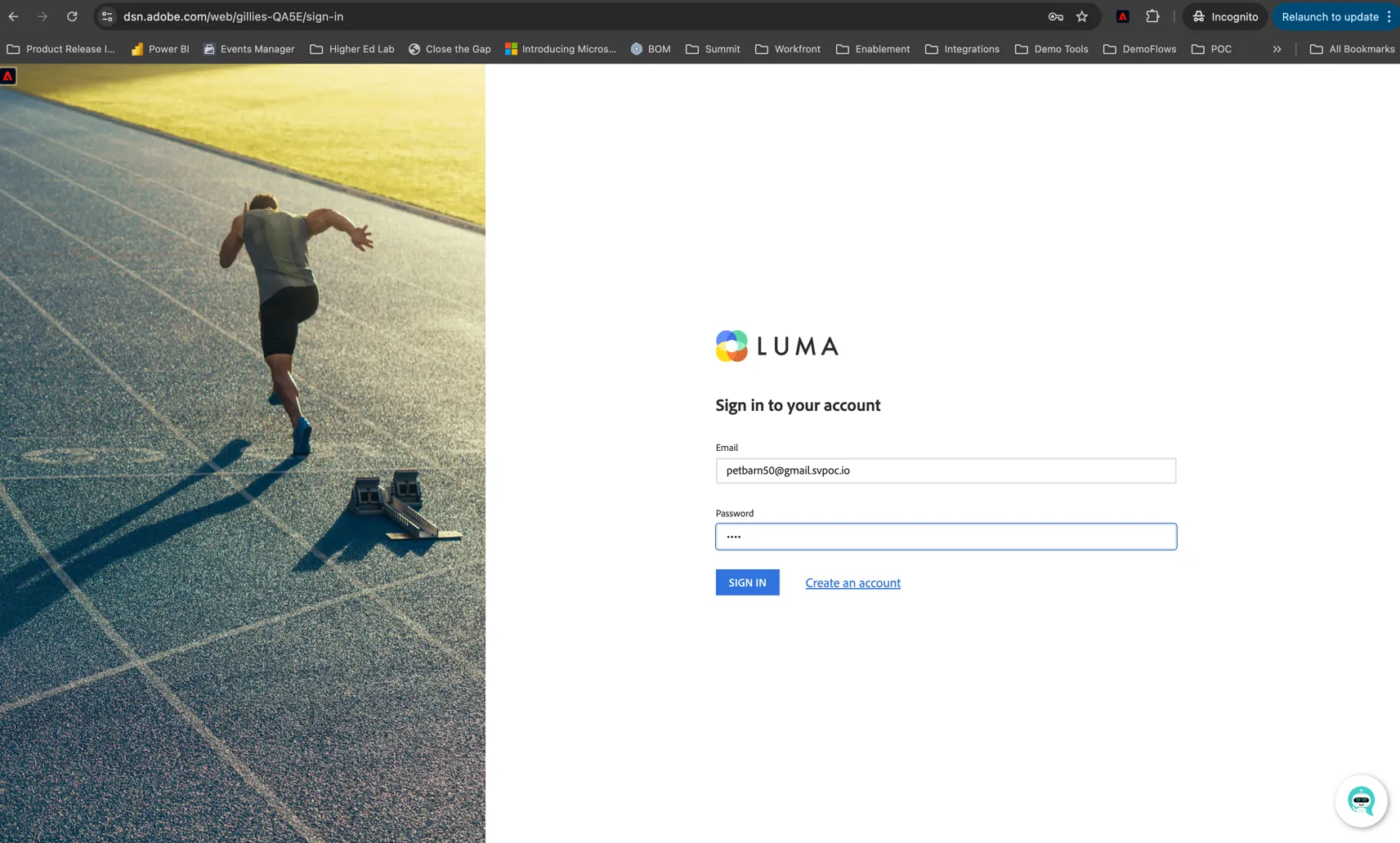Show hidden bookmarks with the double chevron
Screen dimensions: 1400x843
pyautogui.click(x=1277, y=49)
